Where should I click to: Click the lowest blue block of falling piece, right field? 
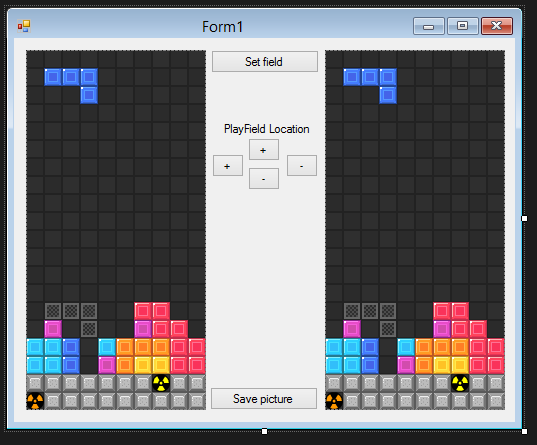[x=388, y=95]
